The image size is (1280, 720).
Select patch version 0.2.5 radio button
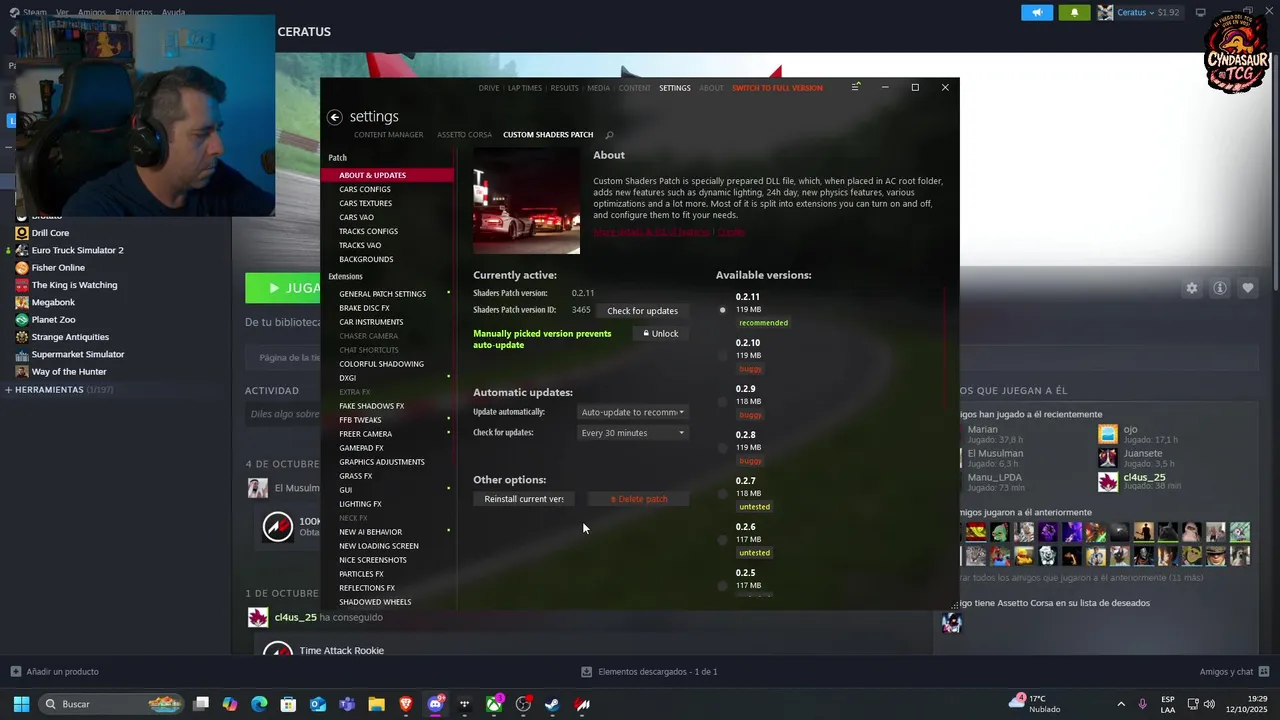[723, 586]
